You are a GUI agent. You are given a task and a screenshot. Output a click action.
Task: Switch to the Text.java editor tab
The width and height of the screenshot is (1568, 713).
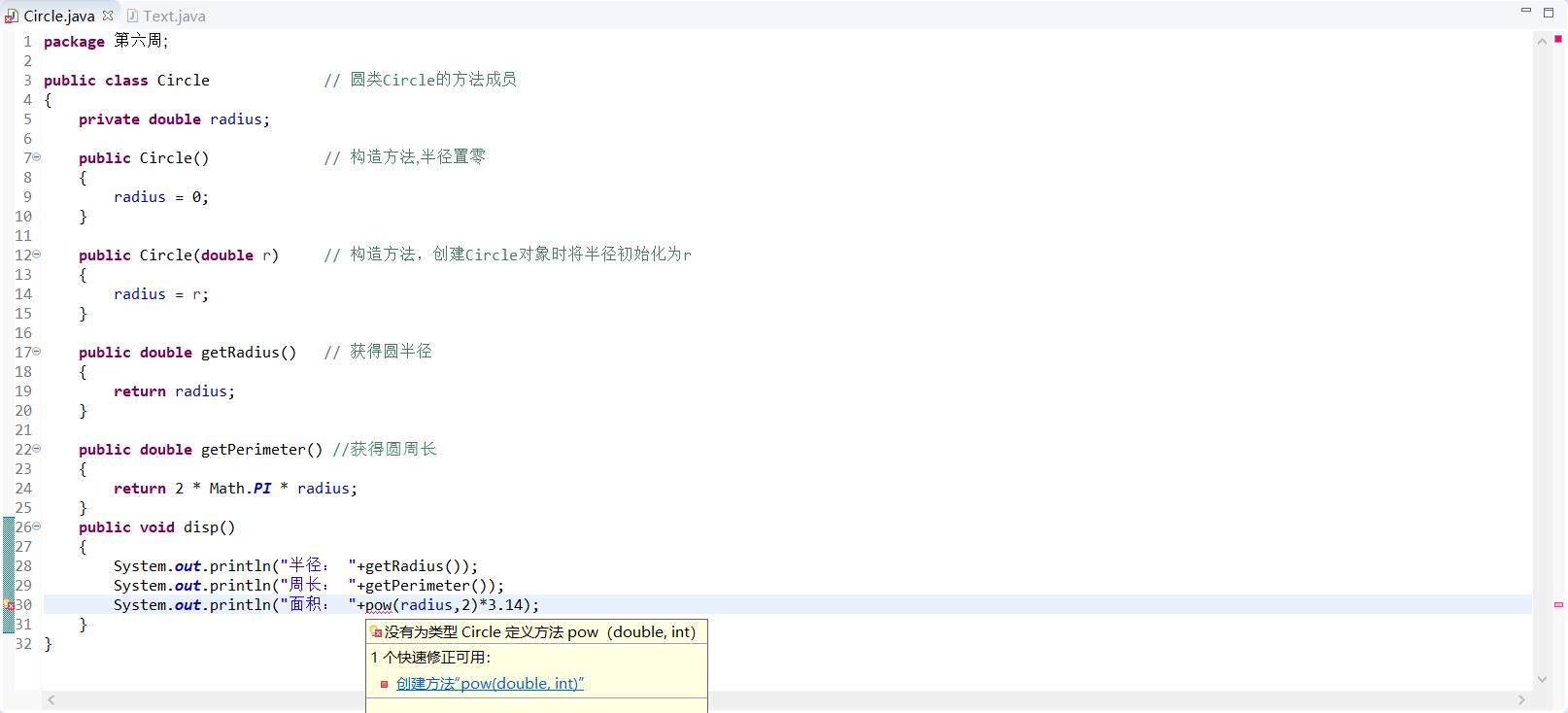165,16
